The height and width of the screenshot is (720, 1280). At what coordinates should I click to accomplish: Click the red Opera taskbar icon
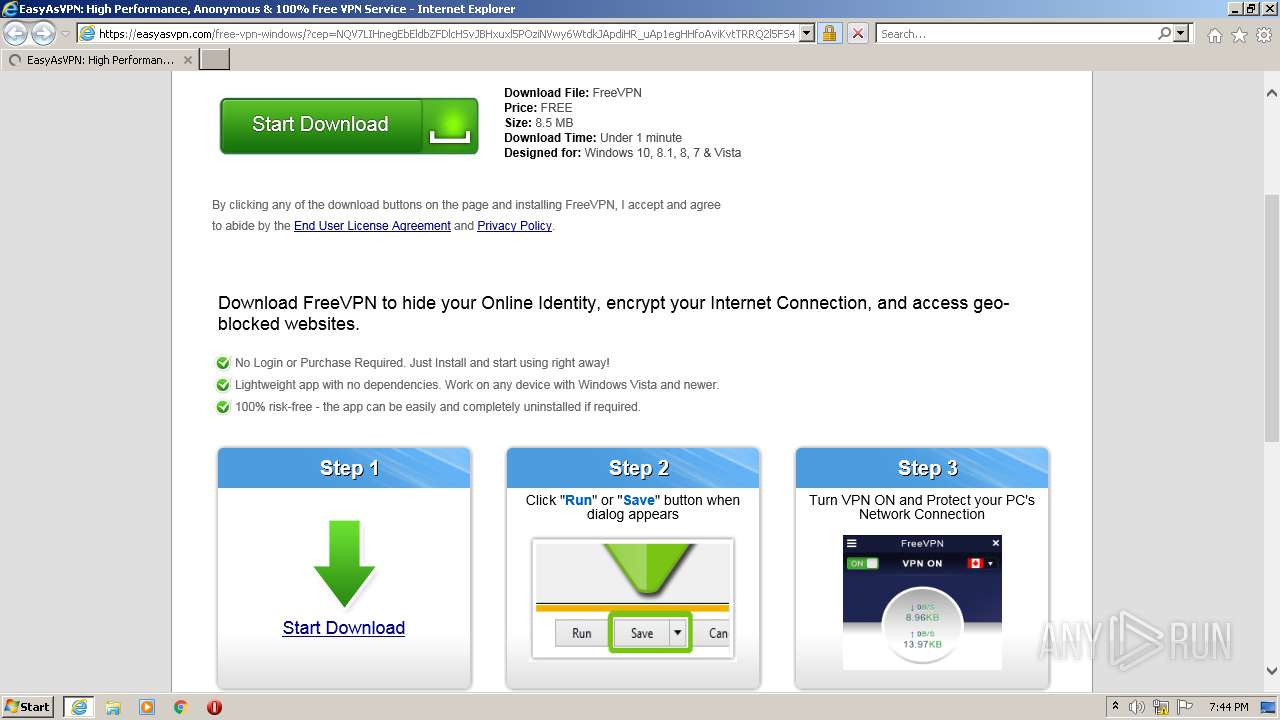pyautogui.click(x=214, y=707)
